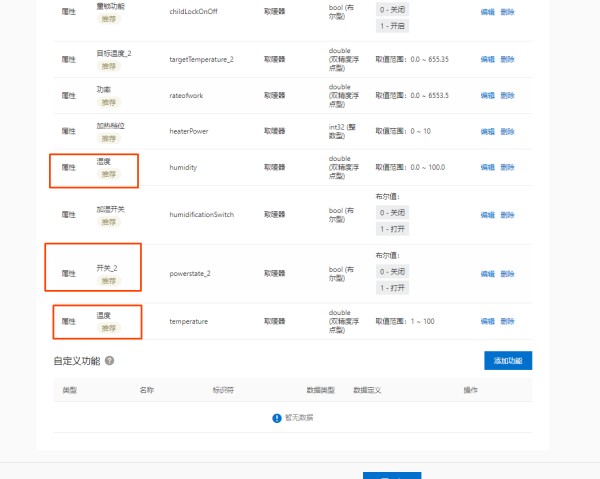Delete the powerstate_2 property
Screen dimensions: 600x479
[507, 273]
